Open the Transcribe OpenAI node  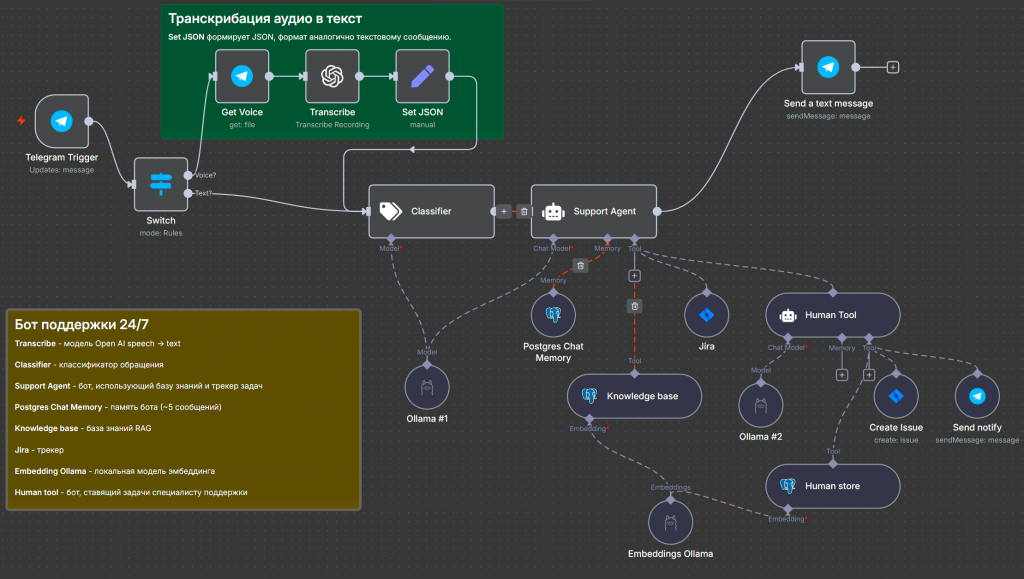pos(332,76)
